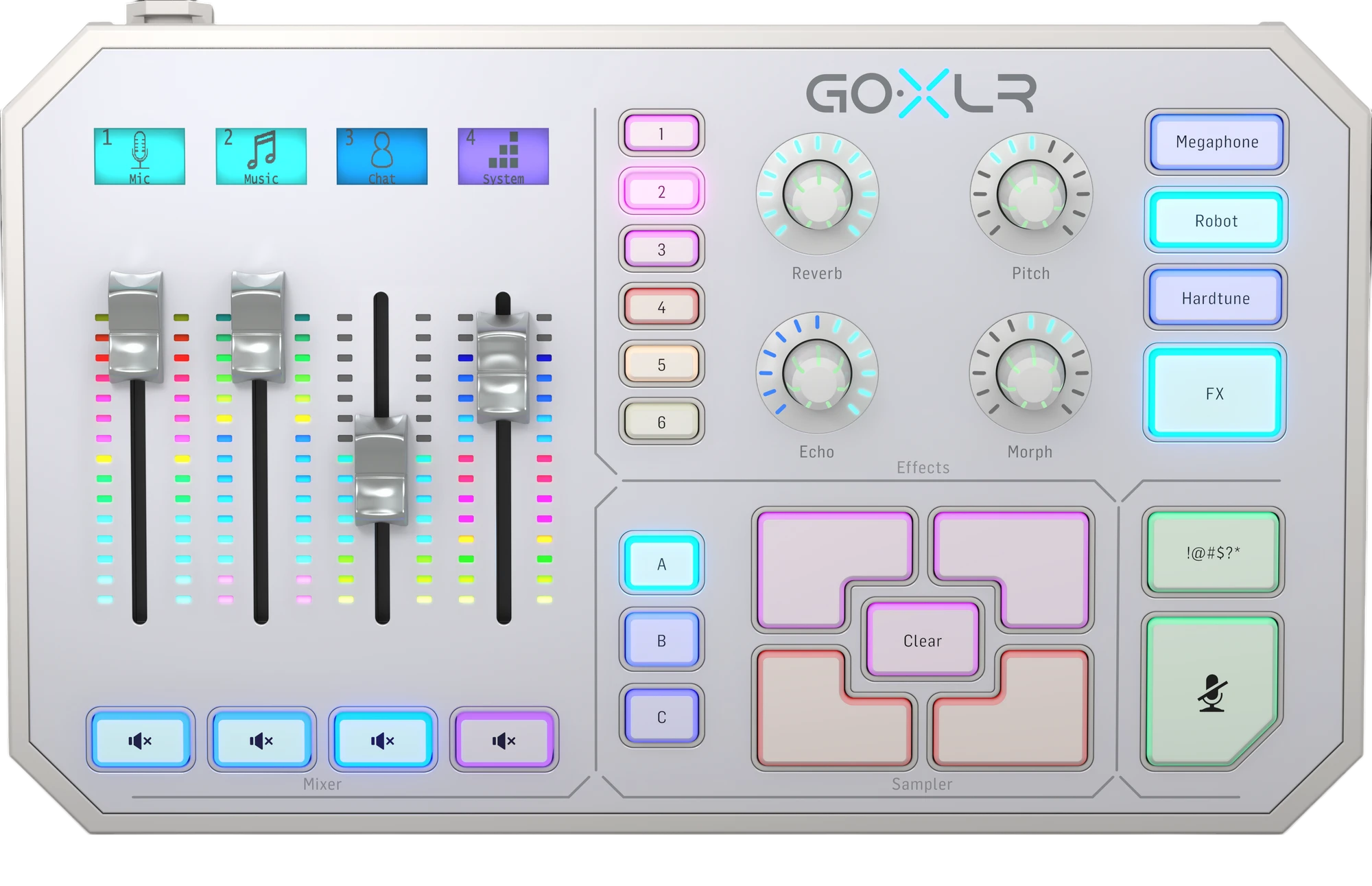Click the Chat channel fader handle

[381, 469]
